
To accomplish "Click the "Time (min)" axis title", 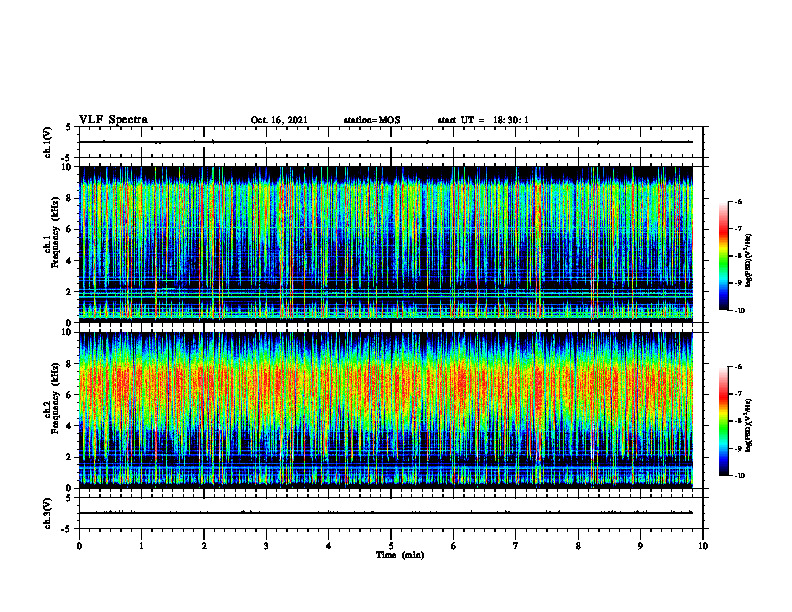I will [x=400, y=555].
